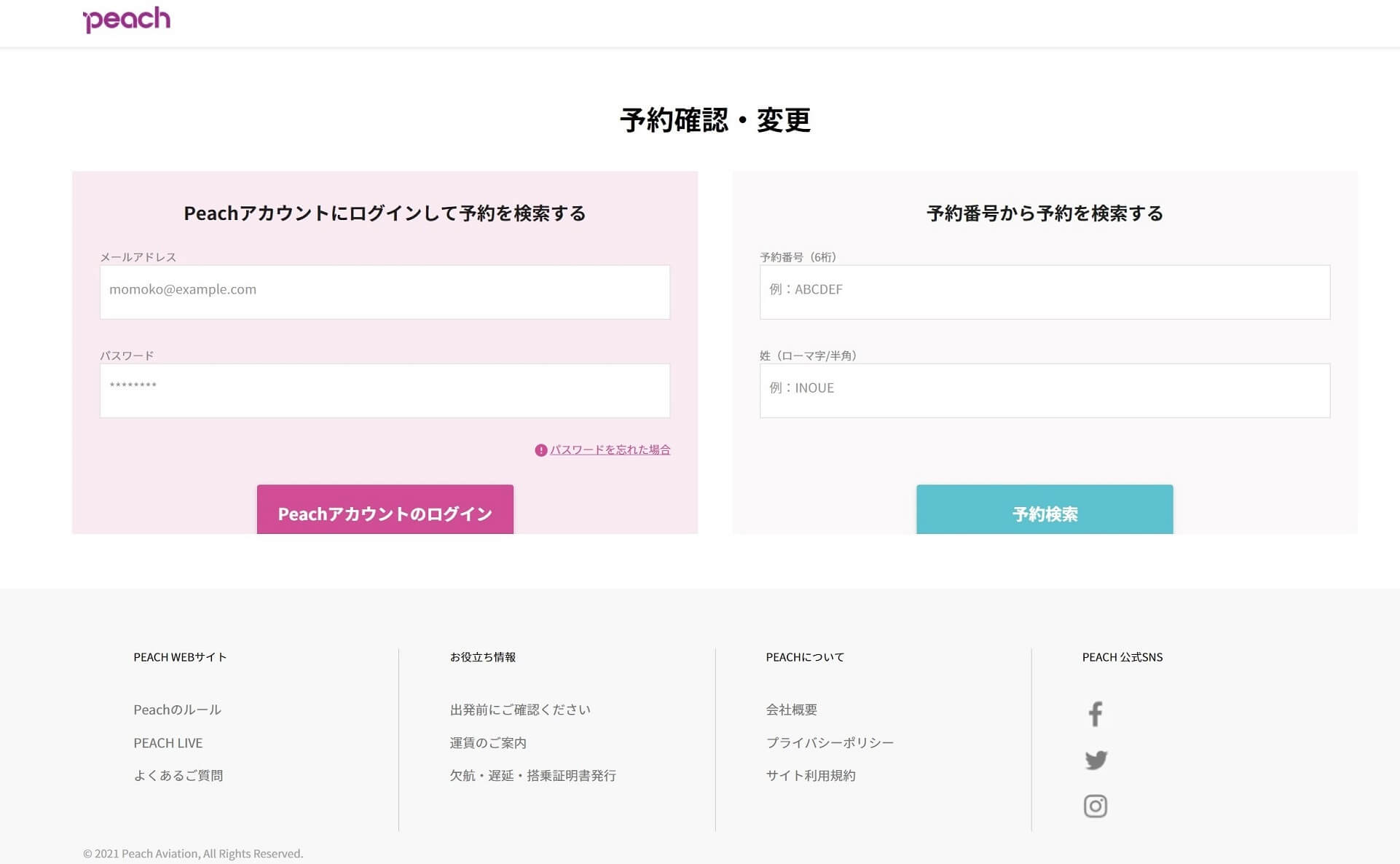Screen dimensions: 1400x864
Task: Open the Peachのルール footer link
Action: pyautogui.click(x=177, y=710)
